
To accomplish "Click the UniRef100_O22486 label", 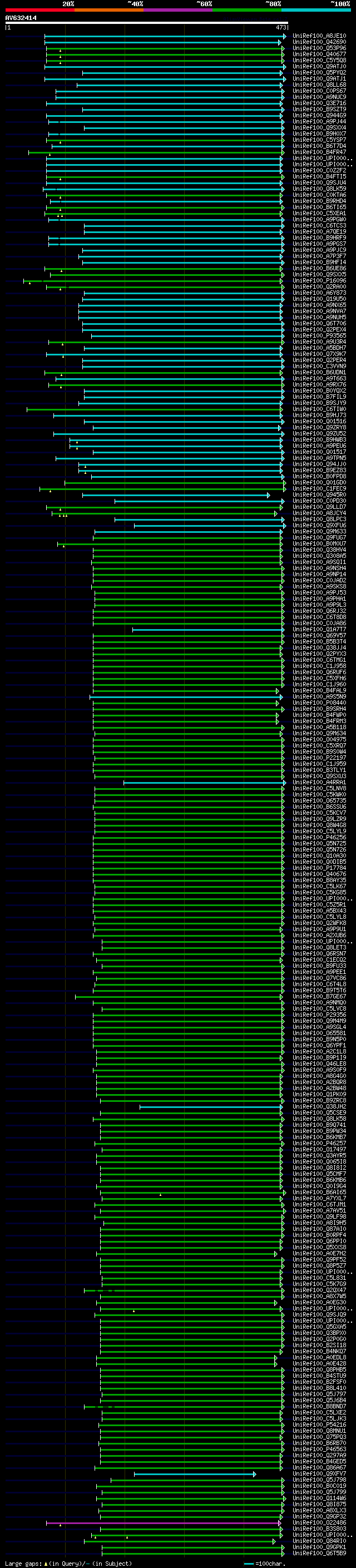I will [319, 1522].
